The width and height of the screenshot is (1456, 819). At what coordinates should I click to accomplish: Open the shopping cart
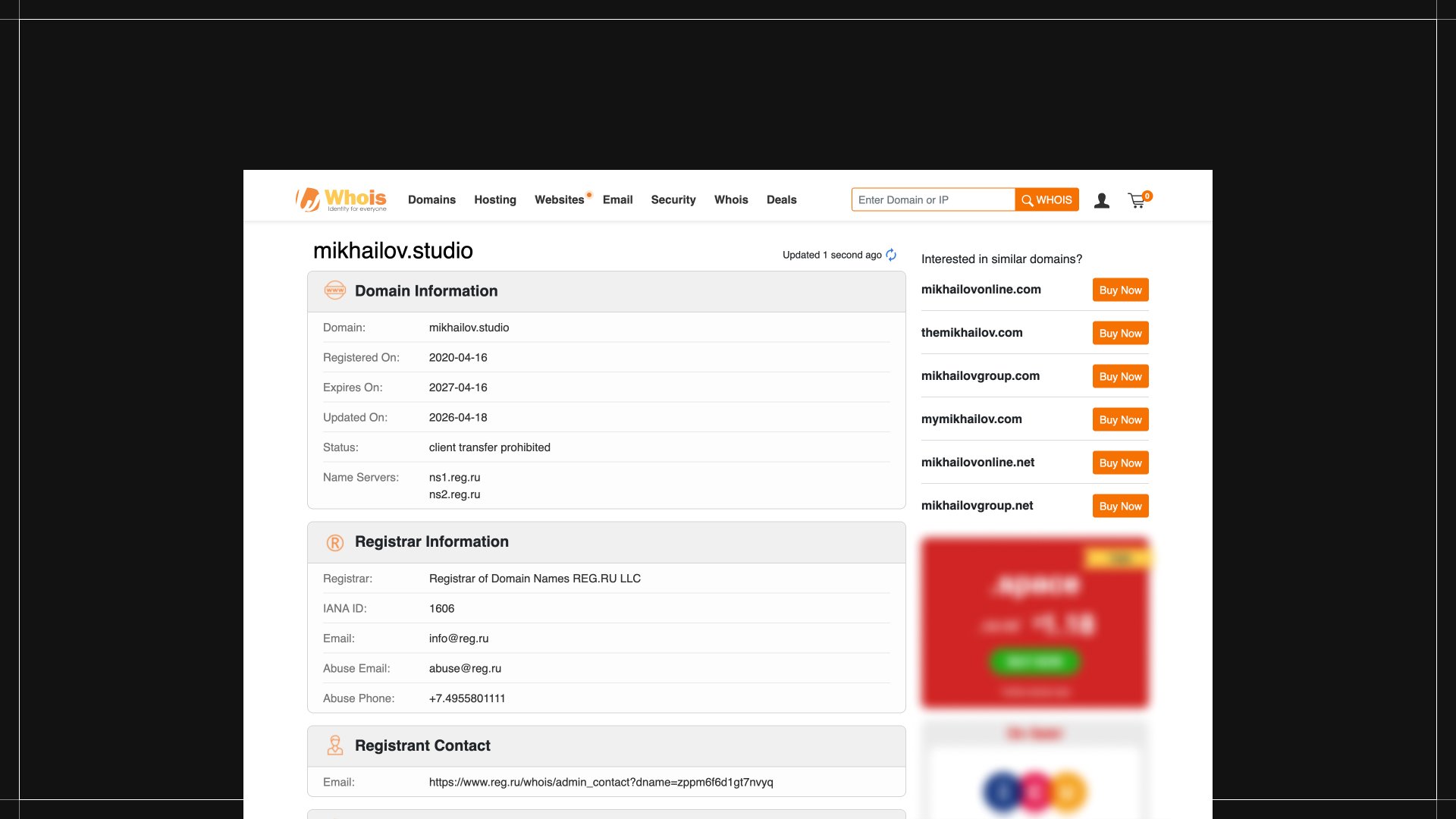point(1138,199)
